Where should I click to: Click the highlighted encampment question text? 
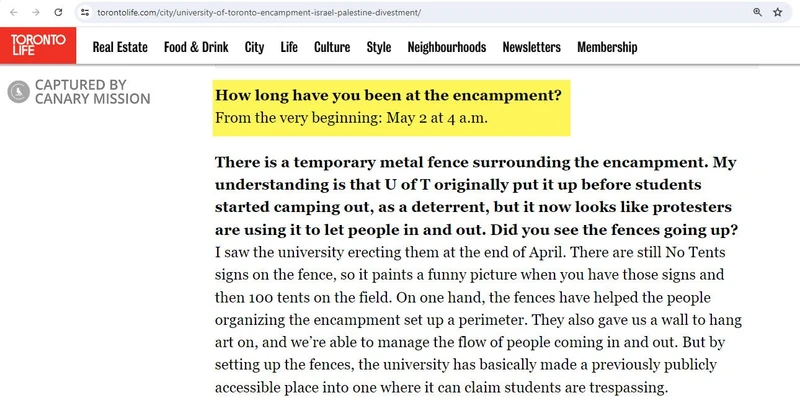(x=388, y=97)
